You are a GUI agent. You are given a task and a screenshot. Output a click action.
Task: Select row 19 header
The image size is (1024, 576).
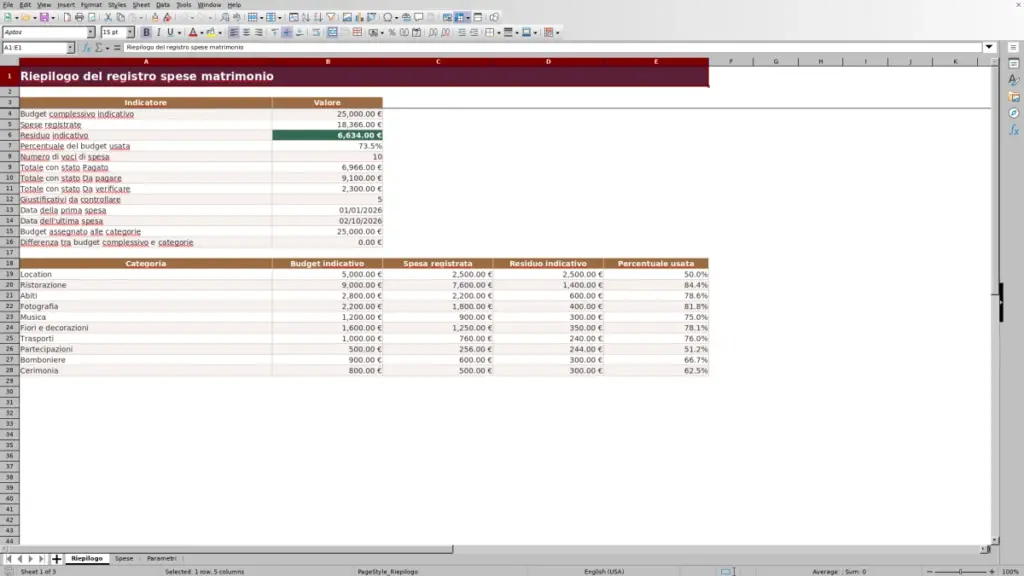(9, 274)
